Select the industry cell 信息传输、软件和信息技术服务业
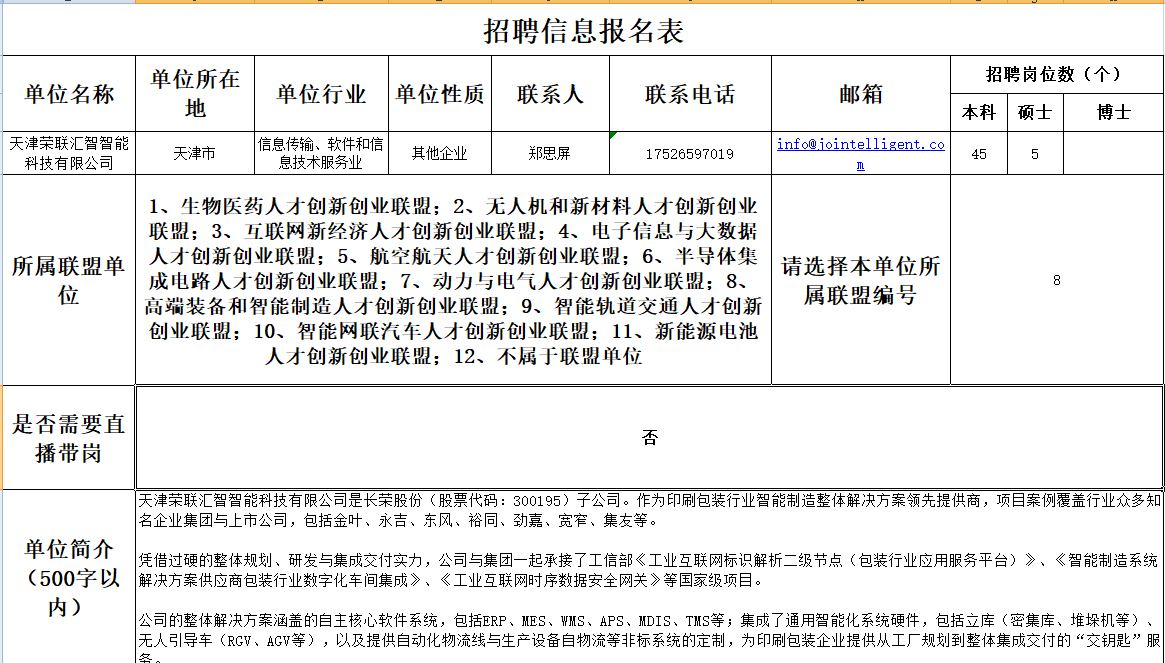1165x663 pixels. pyautogui.click(x=321, y=154)
